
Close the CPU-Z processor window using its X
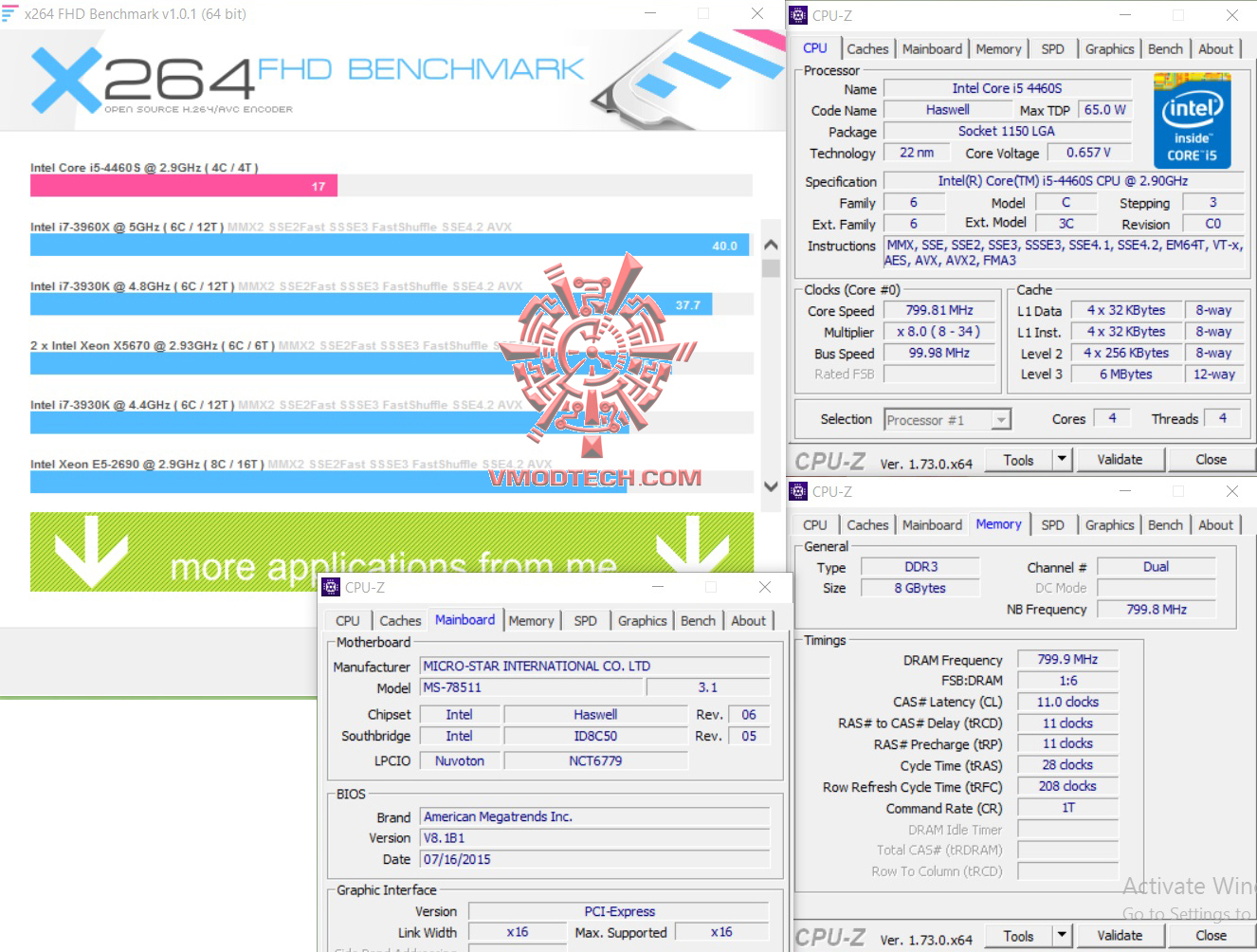click(x=1231, y=15)
